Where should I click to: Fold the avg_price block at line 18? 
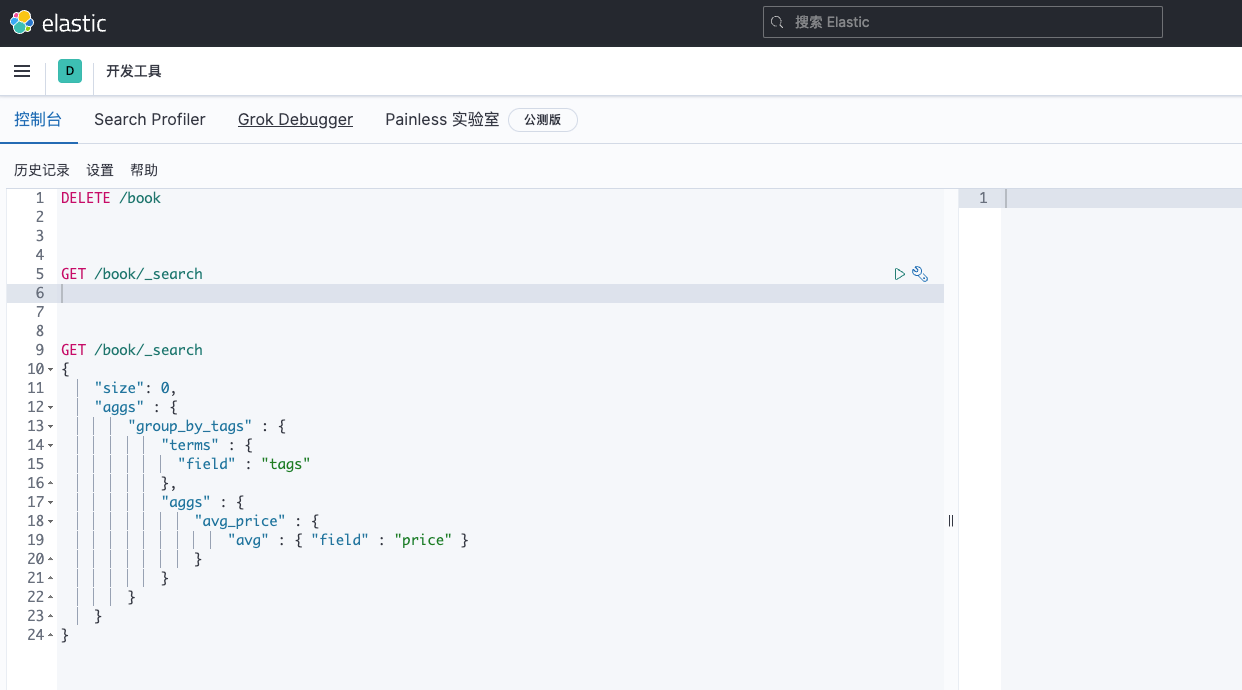click(51, 522)
